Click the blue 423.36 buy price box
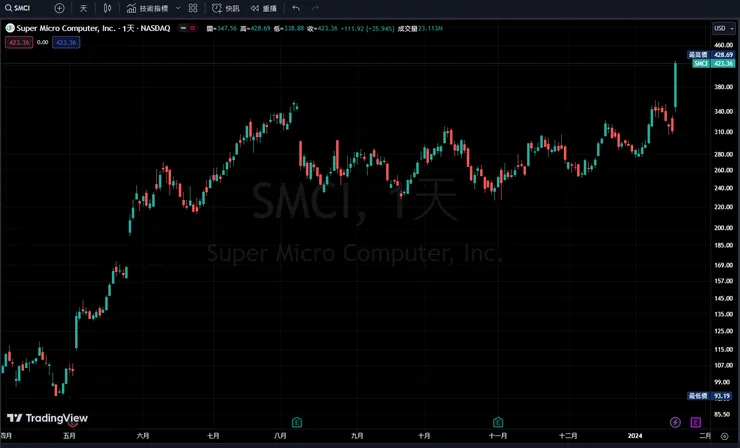 [66, 42]
